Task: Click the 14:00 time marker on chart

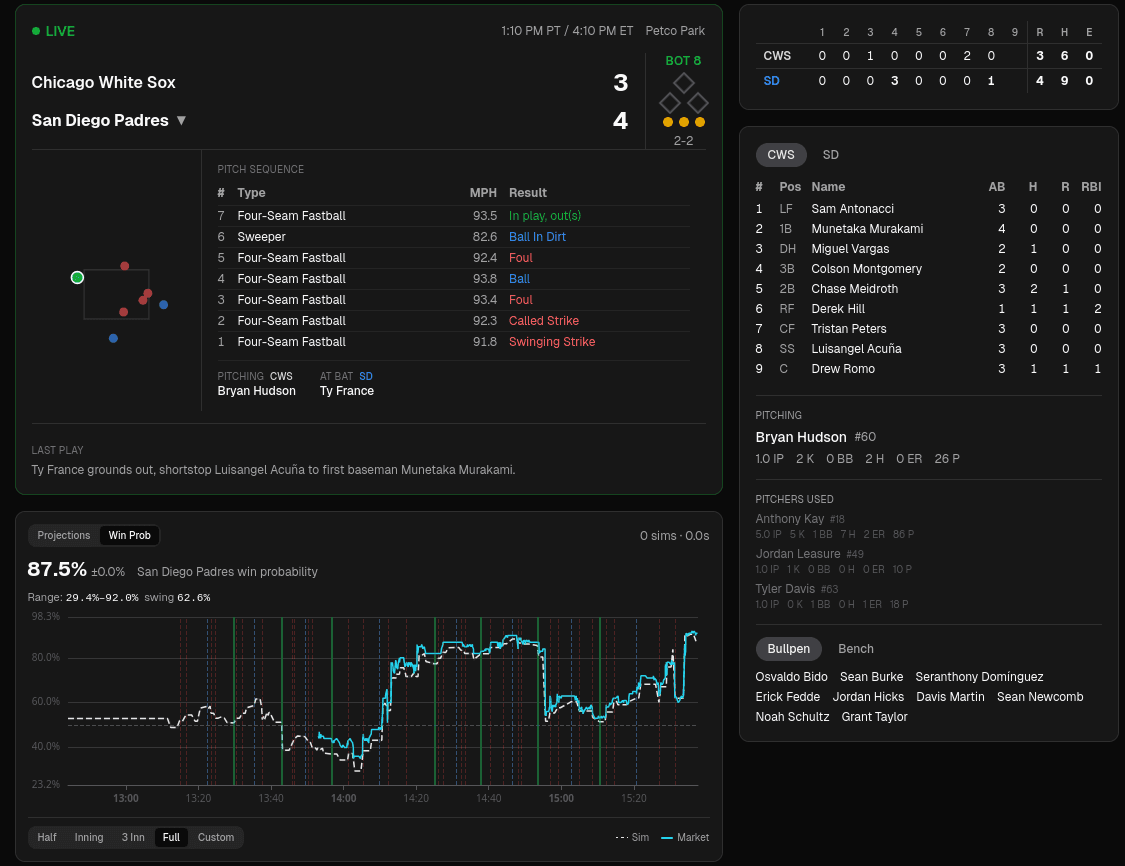Action: (344, 799)
